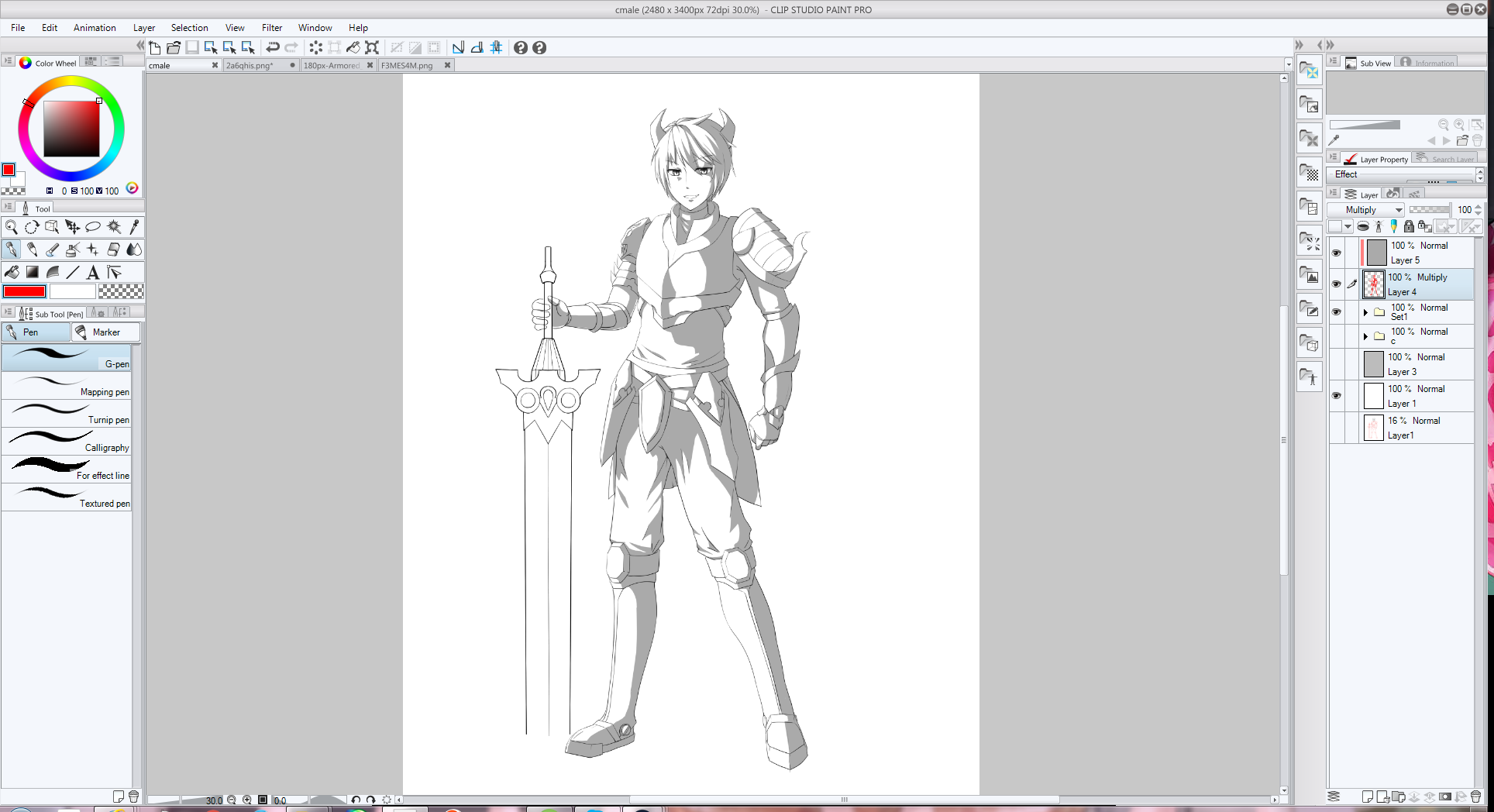
Task: Hide Layer 5 using its eye icon
Action: click(1336, 253)
